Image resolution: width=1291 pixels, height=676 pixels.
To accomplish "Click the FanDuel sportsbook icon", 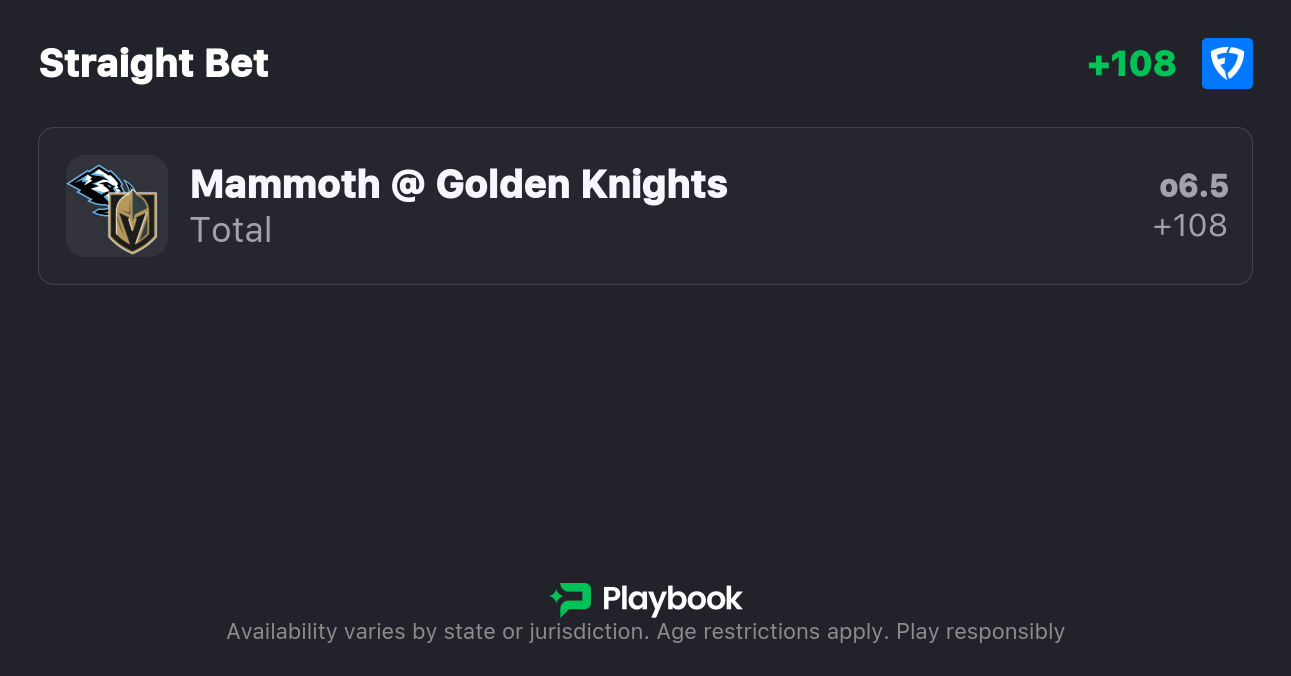I will coord(1227,64).
